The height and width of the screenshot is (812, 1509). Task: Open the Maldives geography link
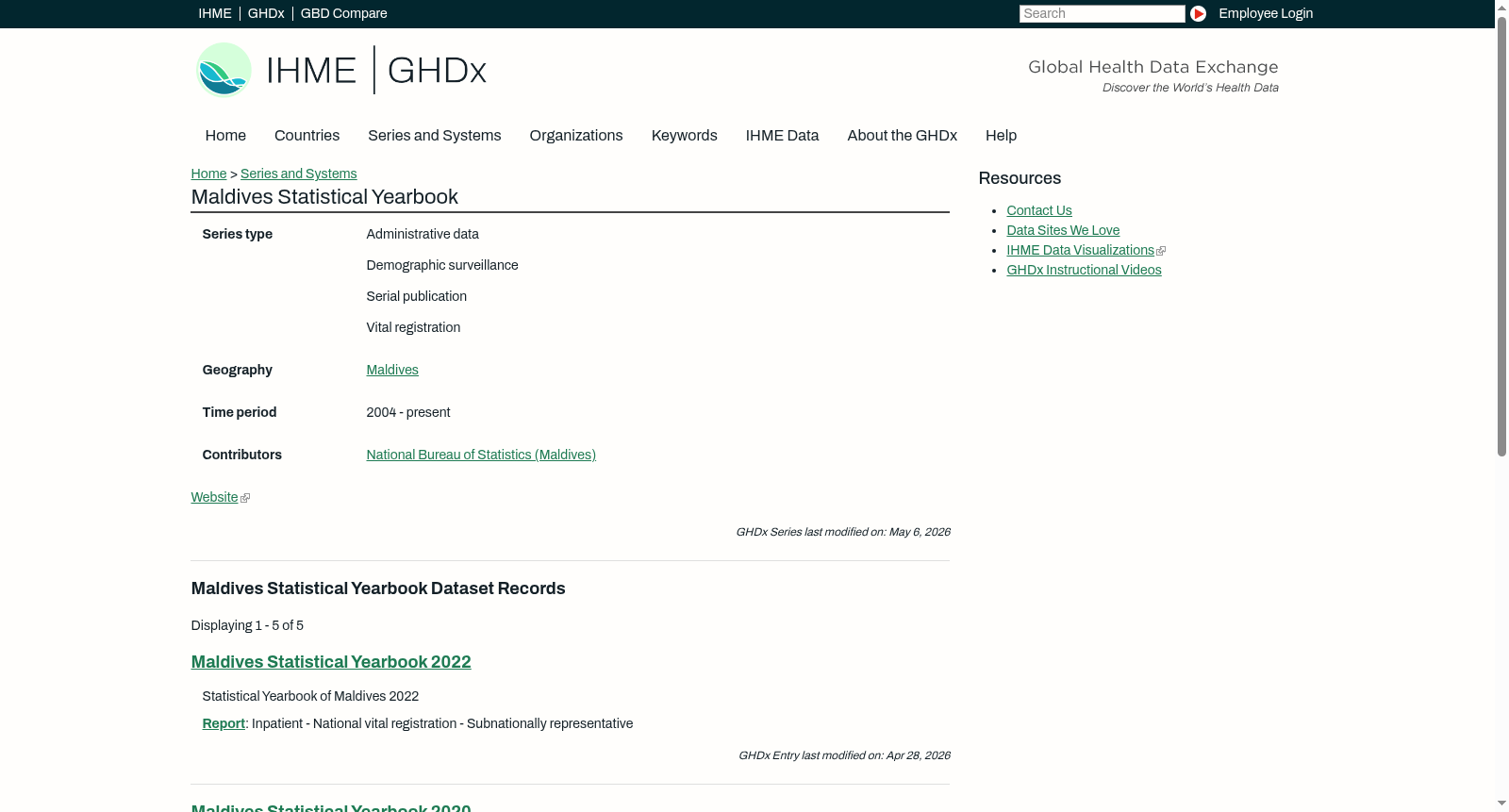[x=392, y=370]
